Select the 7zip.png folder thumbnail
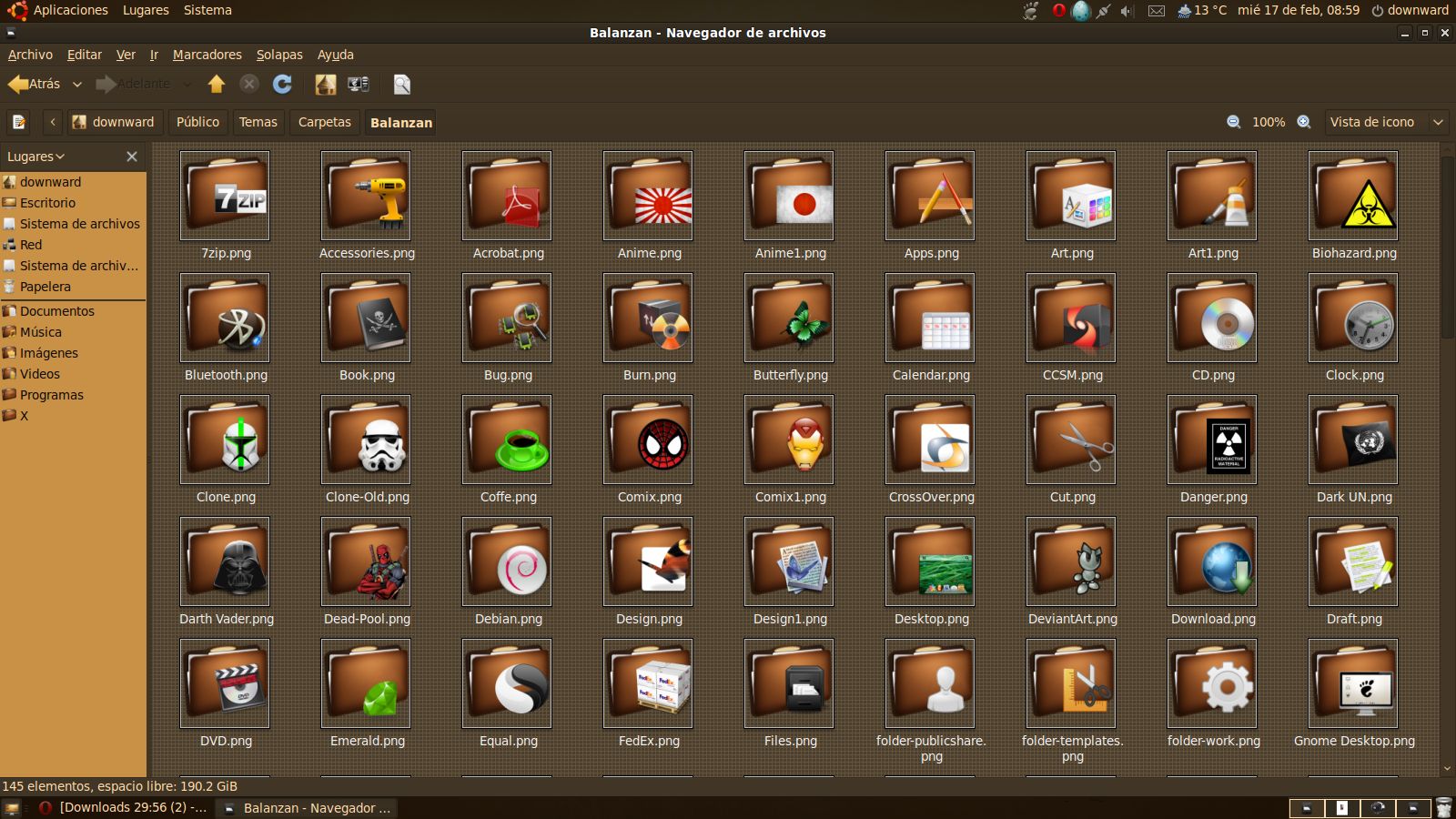Screen dimensions: 1456x819 point(225,196)
